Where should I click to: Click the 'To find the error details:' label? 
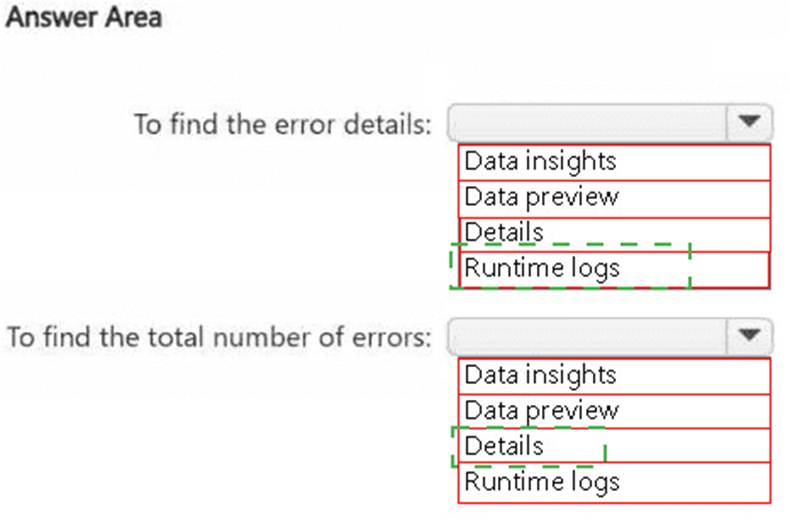click(283, 124)
